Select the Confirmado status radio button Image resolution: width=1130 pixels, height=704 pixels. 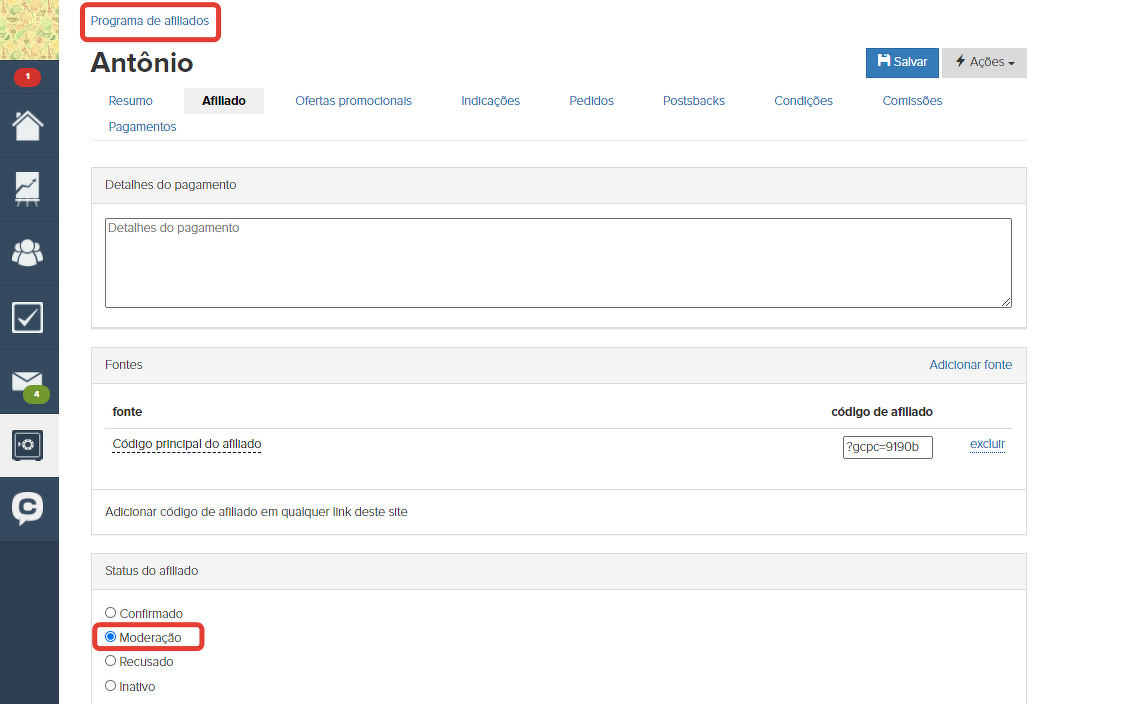point(111,613)
